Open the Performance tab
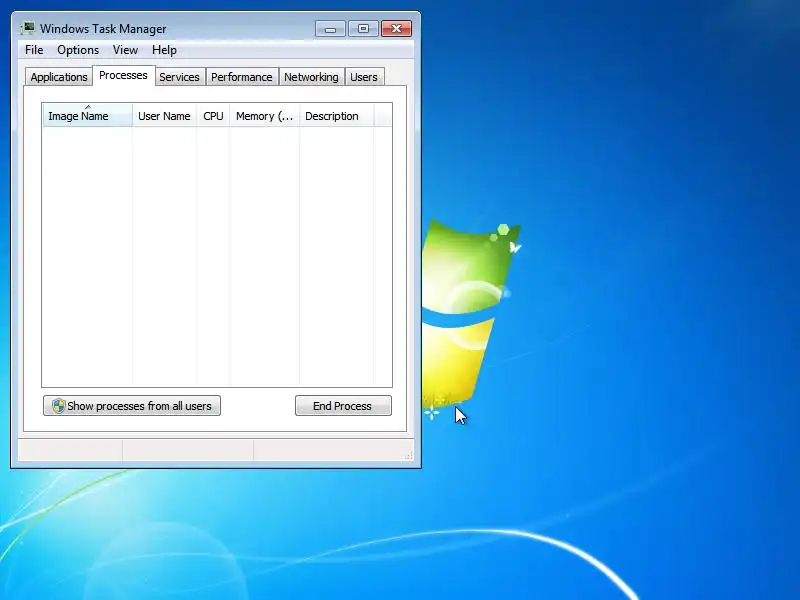 (242, 77)
